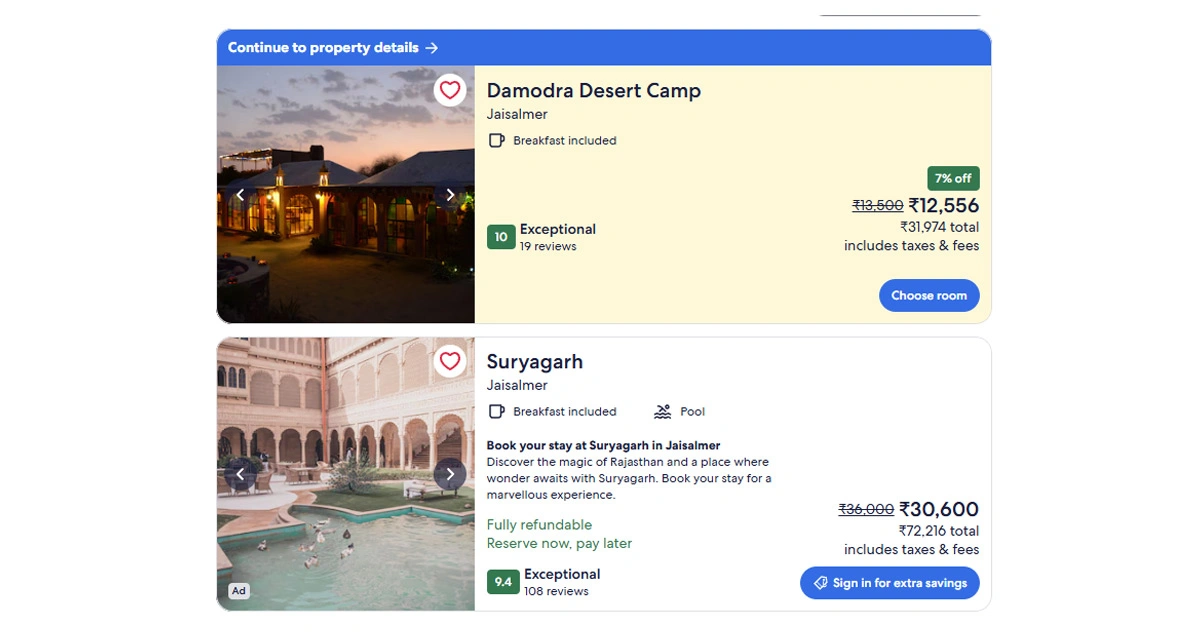Go to previous Suryagarh photo
Viewport: 1202px width, 634px height.
click(240, 474)
